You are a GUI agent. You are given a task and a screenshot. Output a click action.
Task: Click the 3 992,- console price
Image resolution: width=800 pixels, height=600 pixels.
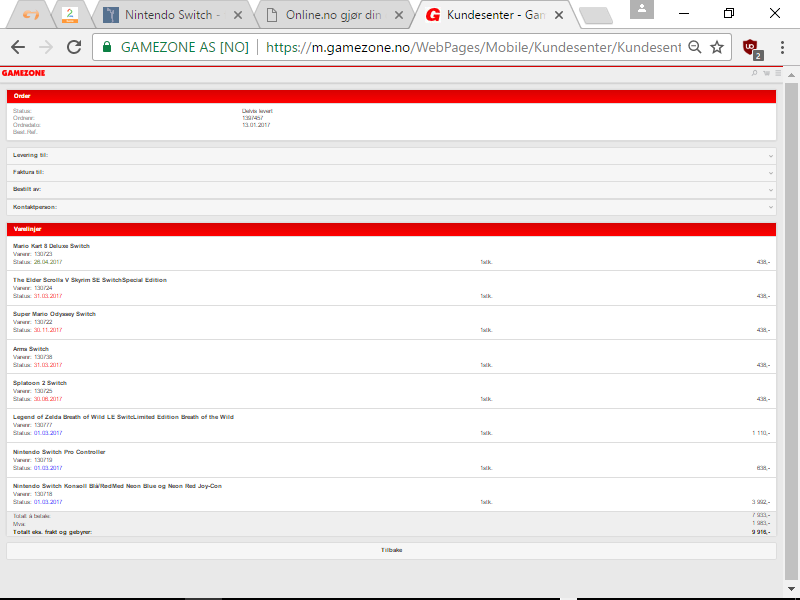(761, 502)
